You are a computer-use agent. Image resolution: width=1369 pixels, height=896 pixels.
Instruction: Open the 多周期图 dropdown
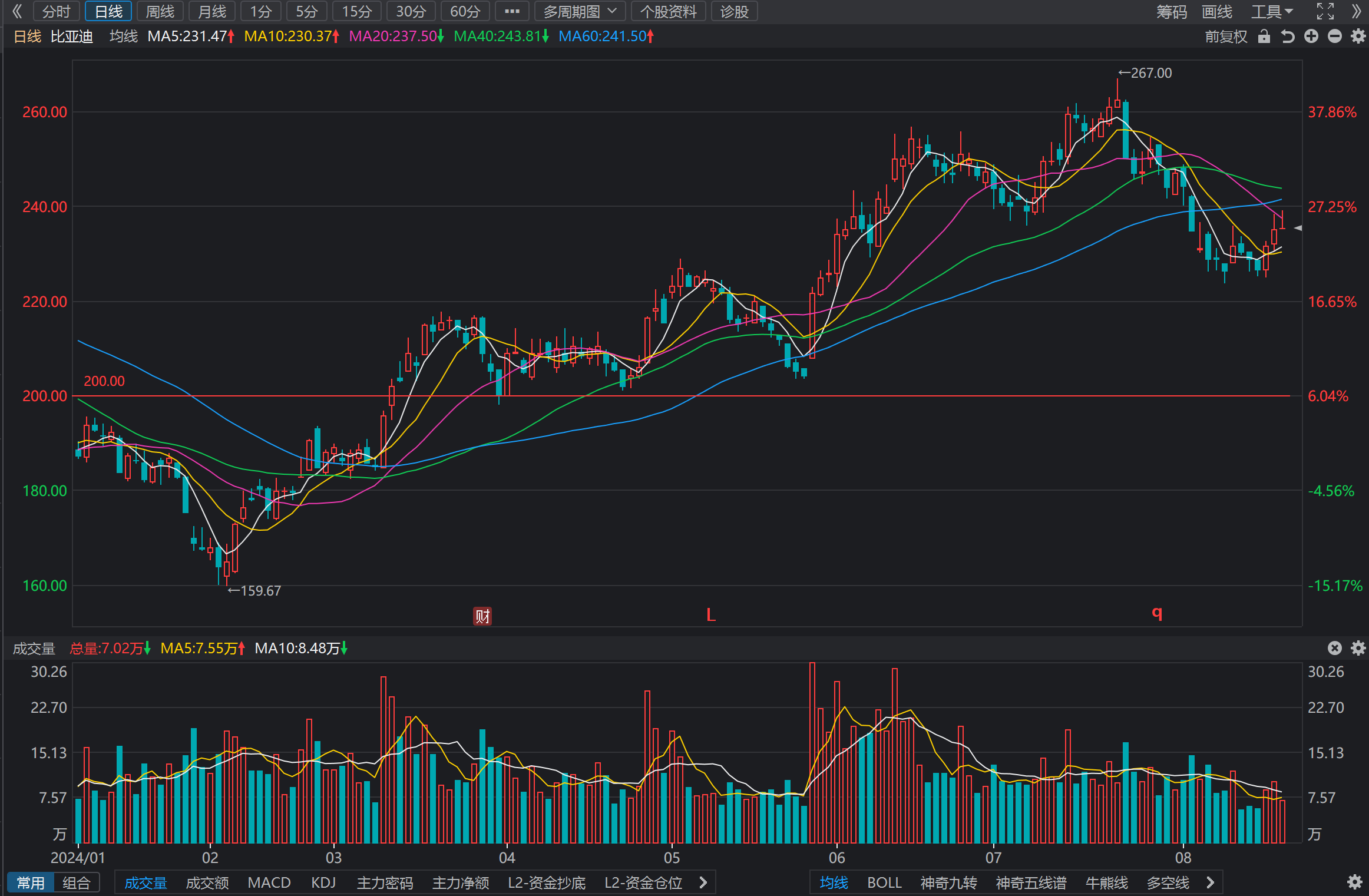[580, 11]
